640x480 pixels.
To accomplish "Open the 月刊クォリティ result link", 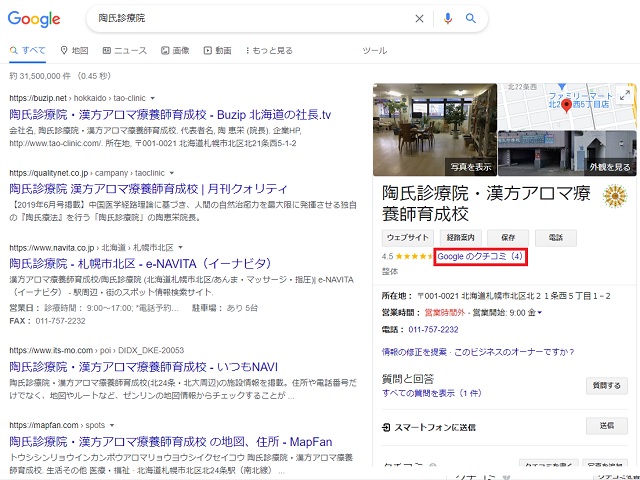I will click(x=149, y=189).
